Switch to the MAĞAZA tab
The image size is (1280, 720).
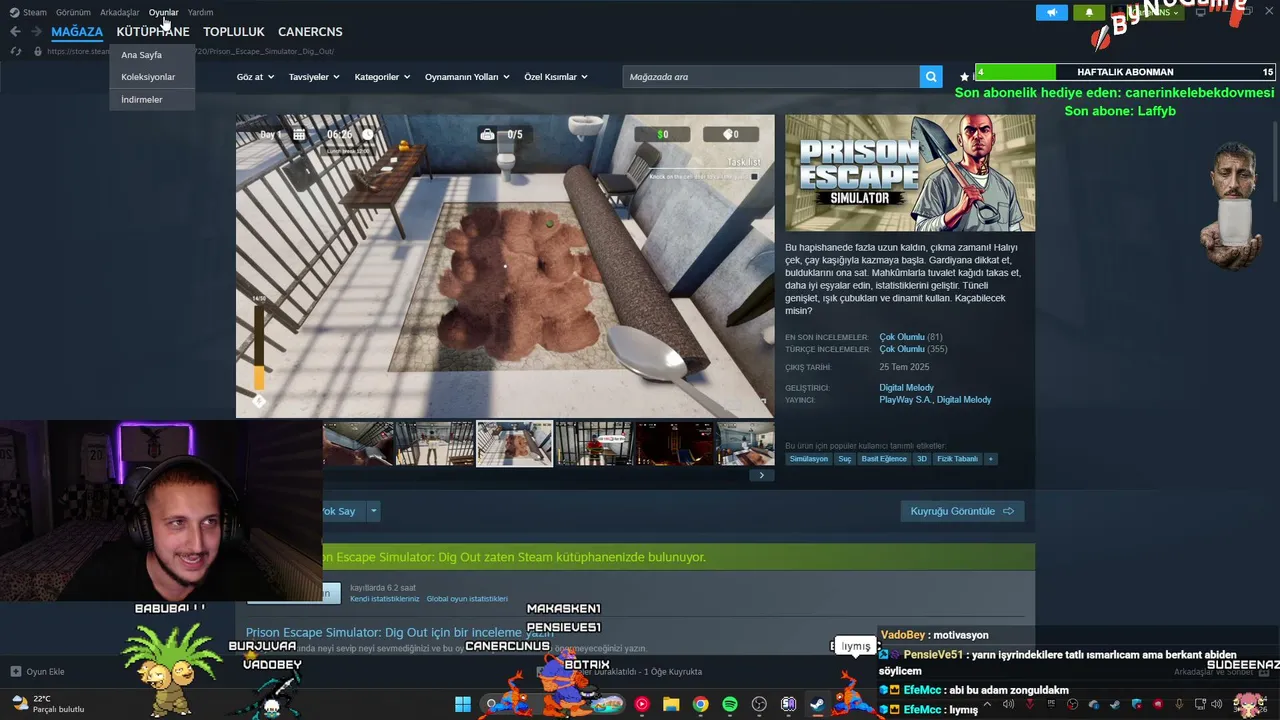[x=77, y=31]
